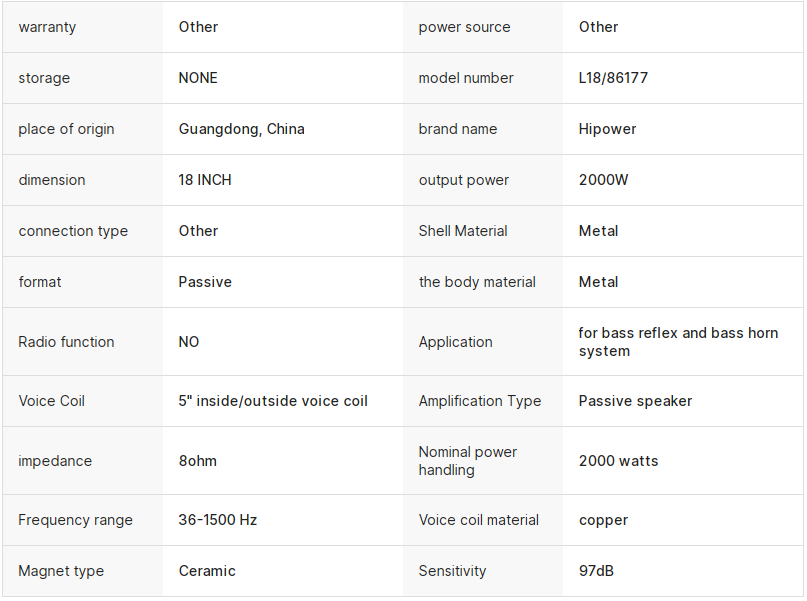Viewport: 807px width, 601px height.
Task: Click the format value 'Passive'
Action: pyautogui.click(x=205, y=282)
